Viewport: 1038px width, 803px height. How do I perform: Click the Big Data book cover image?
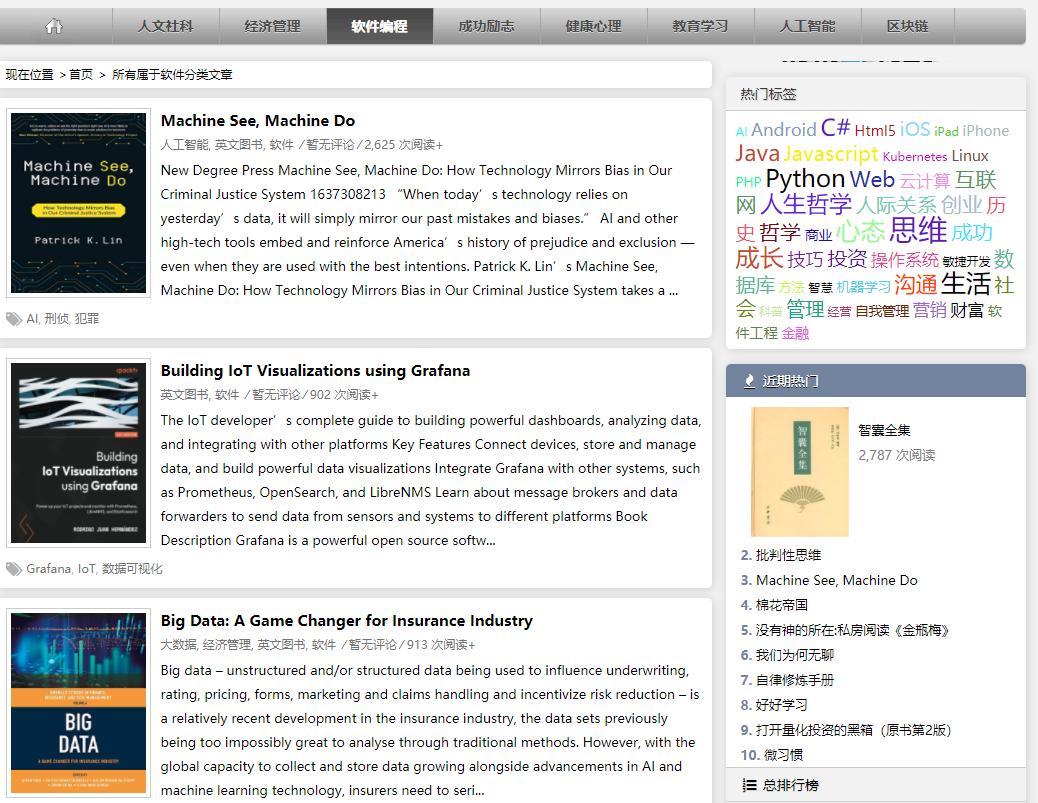(79, 703)
